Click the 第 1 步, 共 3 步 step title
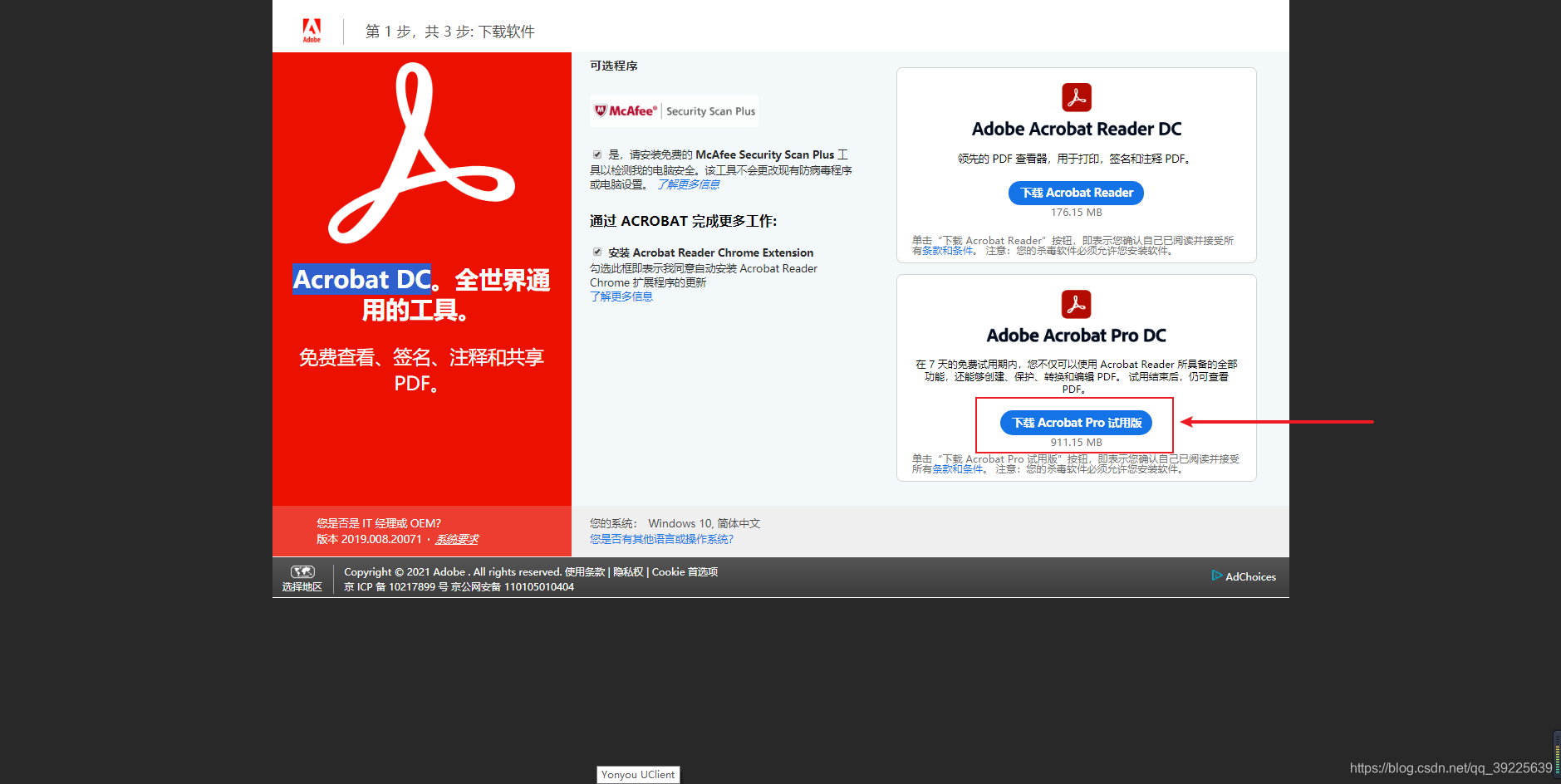Screen dimensions: 1561x784 pyautogui.click(x=450, y=32)
